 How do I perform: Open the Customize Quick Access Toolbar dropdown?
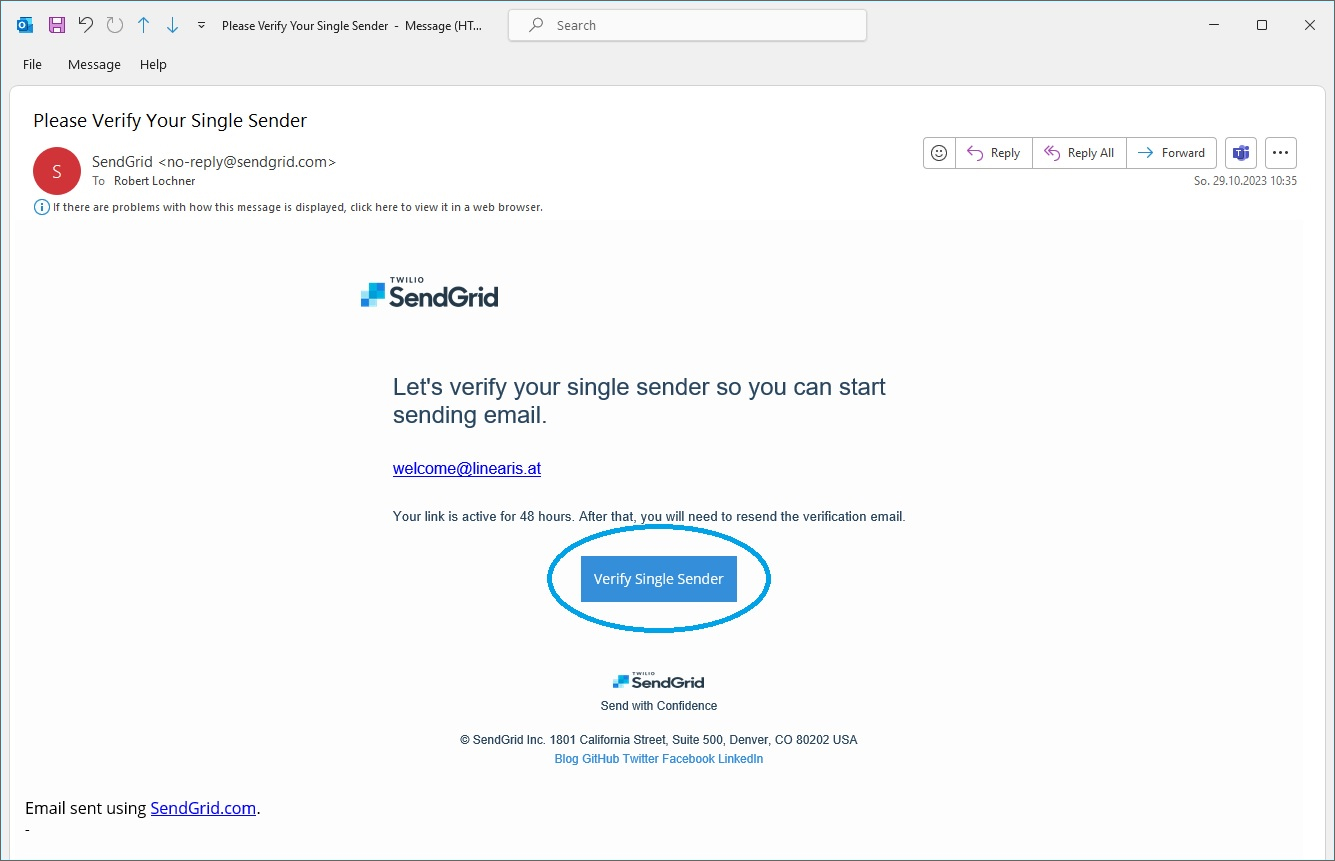pyautogui.click(x=201, y=25)
